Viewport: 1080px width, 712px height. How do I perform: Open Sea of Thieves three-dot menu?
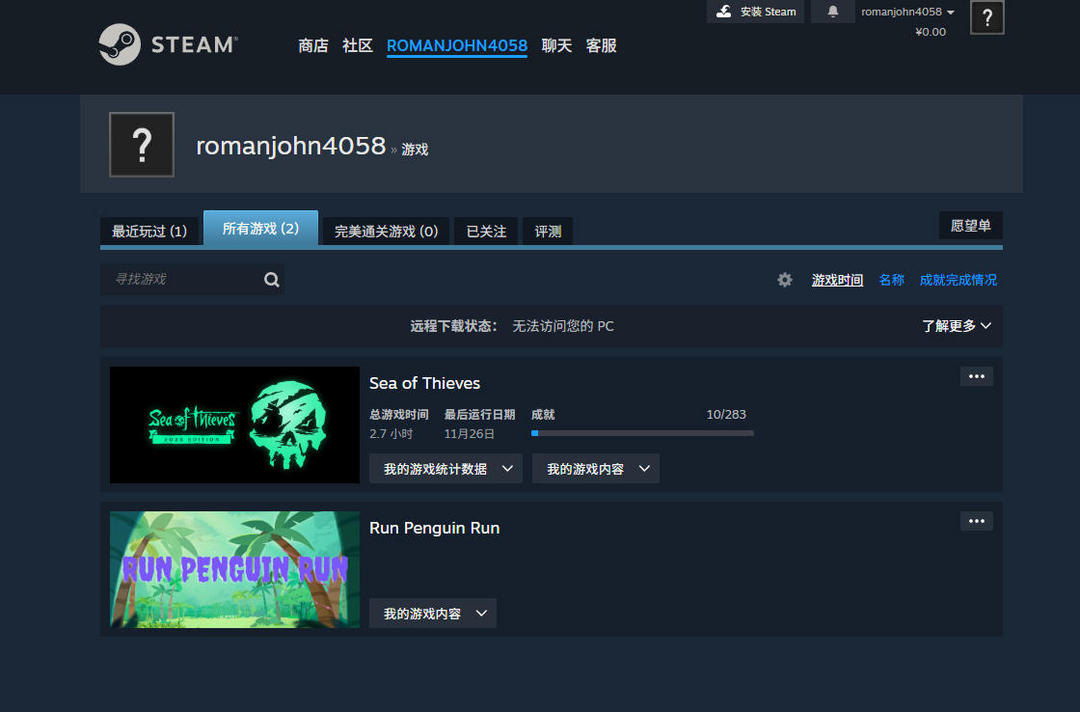pos(976,376)
